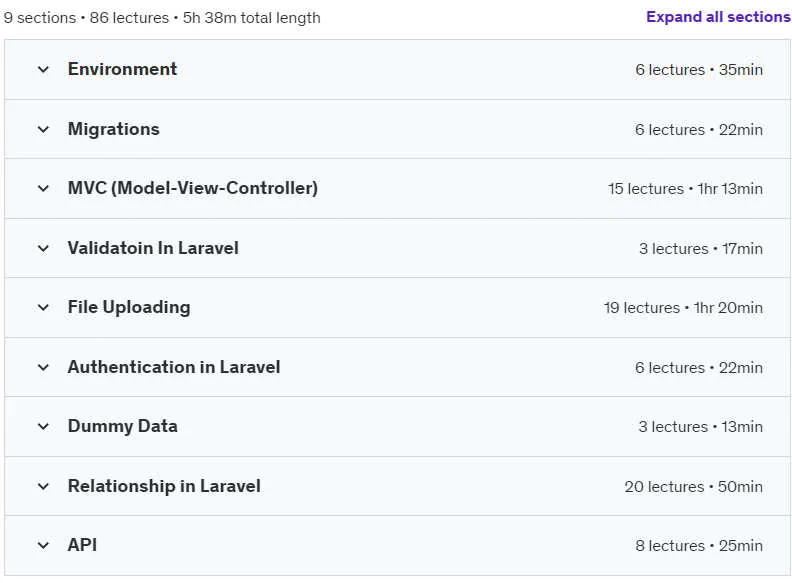
Task: Click the 19 lectures • 1hr 20min label
Action: 683,307
